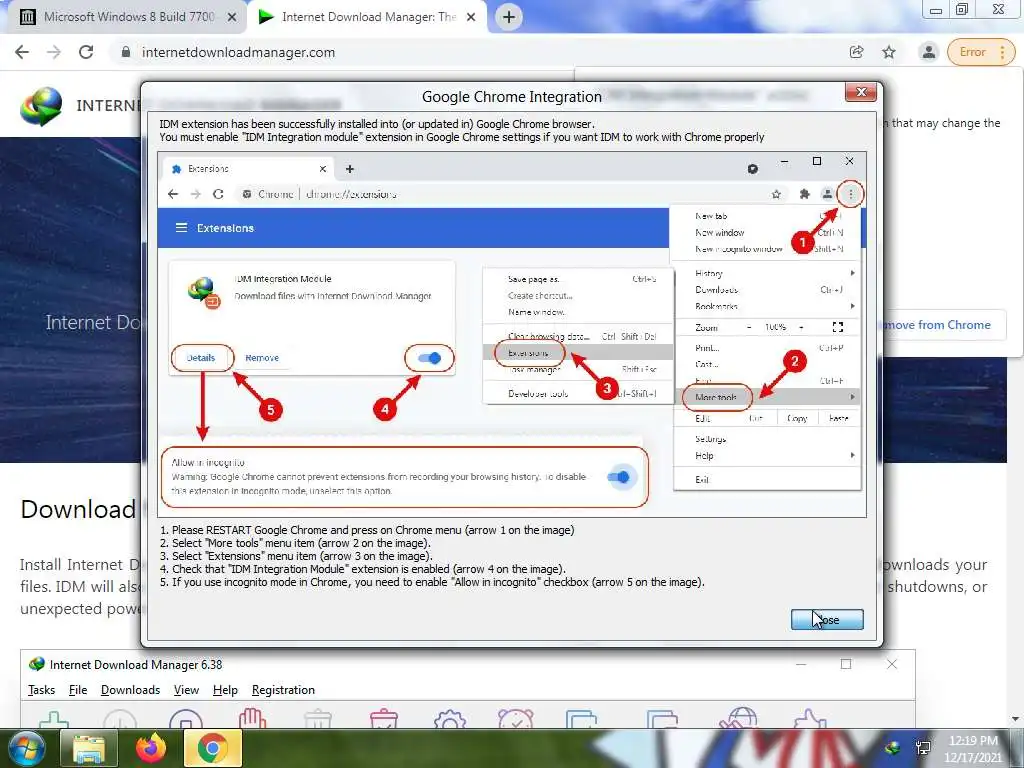The height and width of the screenshot is (768, 1024).
Task: Open the File menu in IDM
Action: click(78, 690)
